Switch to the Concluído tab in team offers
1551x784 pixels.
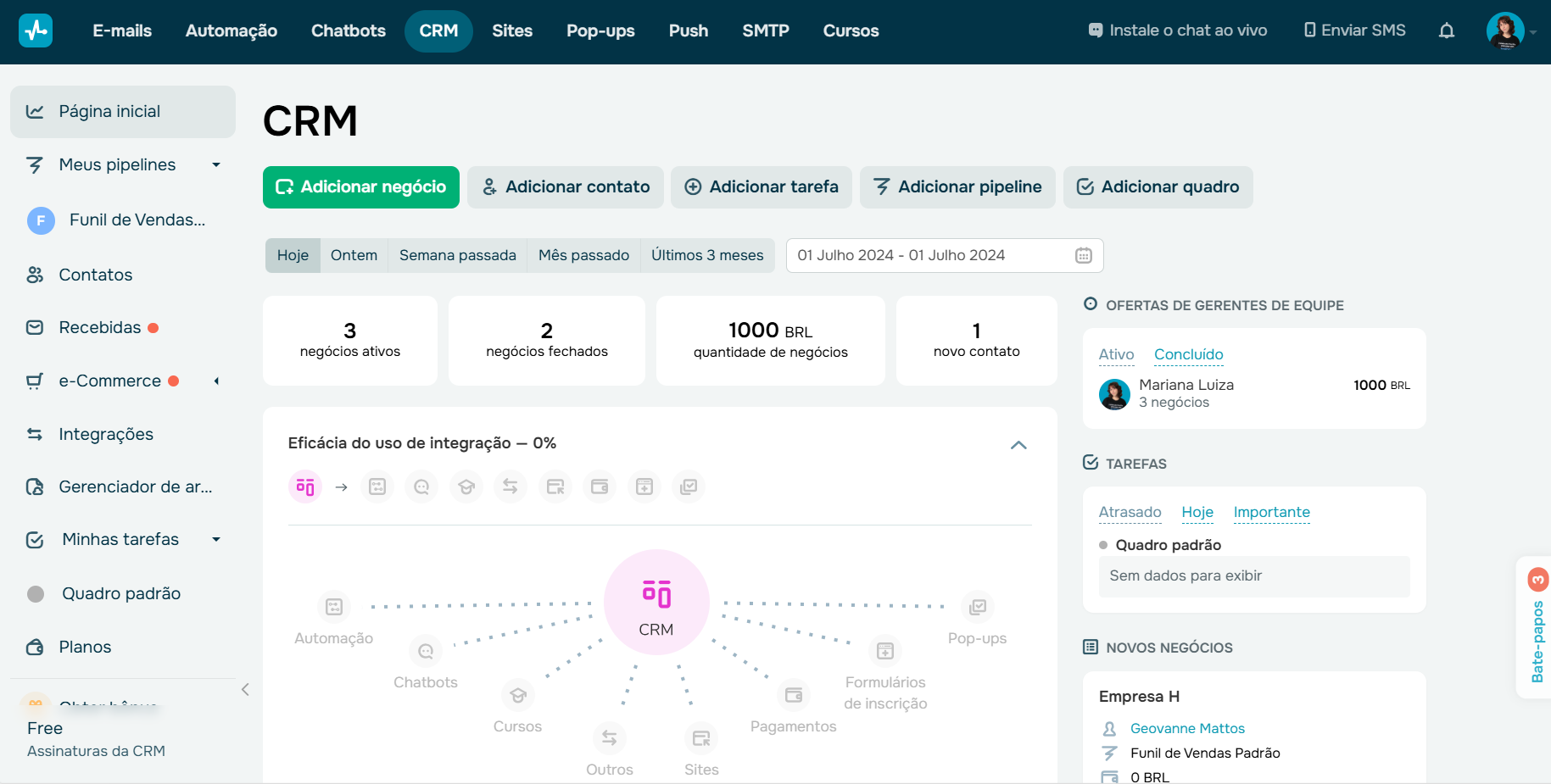1188,354
